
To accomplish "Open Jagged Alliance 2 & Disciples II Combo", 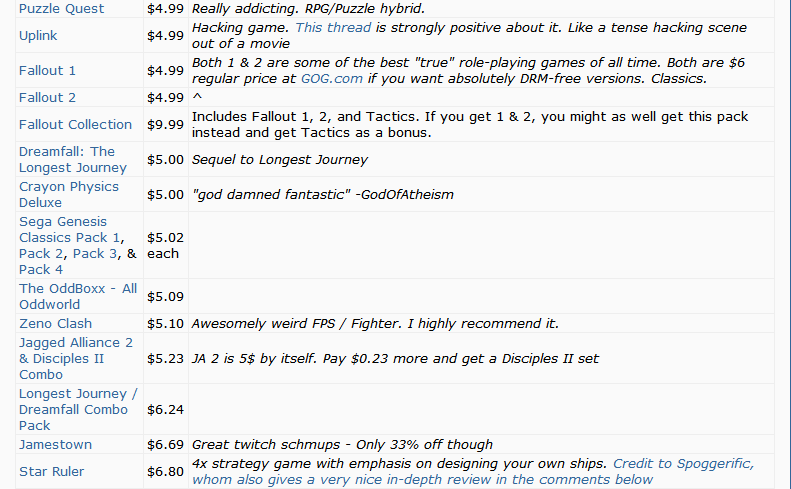I will click(76, 359).
